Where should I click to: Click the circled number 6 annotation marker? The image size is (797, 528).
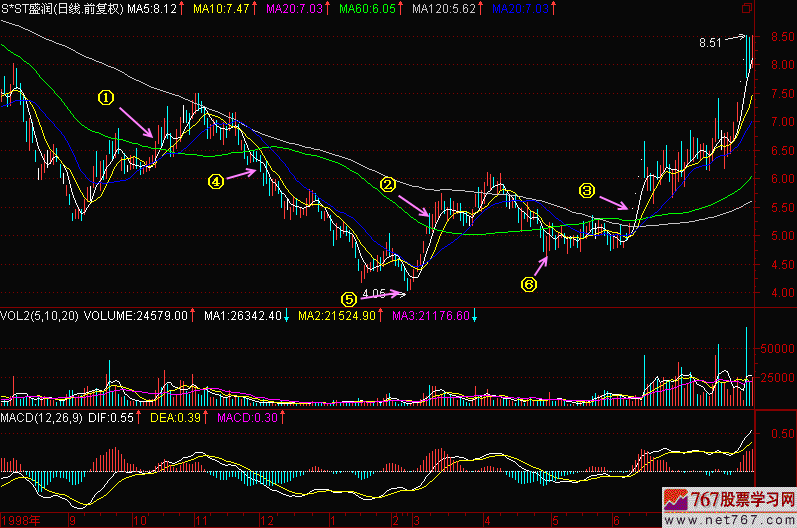[x=529, y=284]
